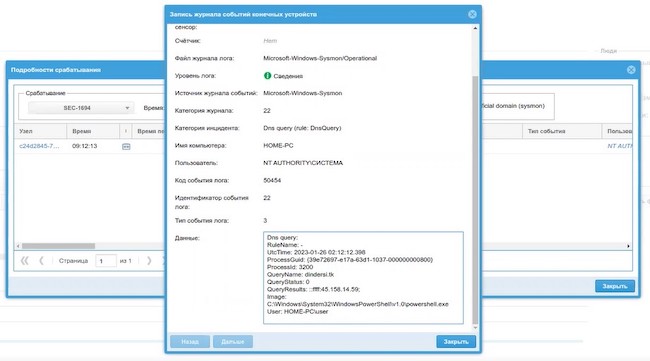Click the Назад button
This screenshot has width=650, height=361.
tap(190, 342)
